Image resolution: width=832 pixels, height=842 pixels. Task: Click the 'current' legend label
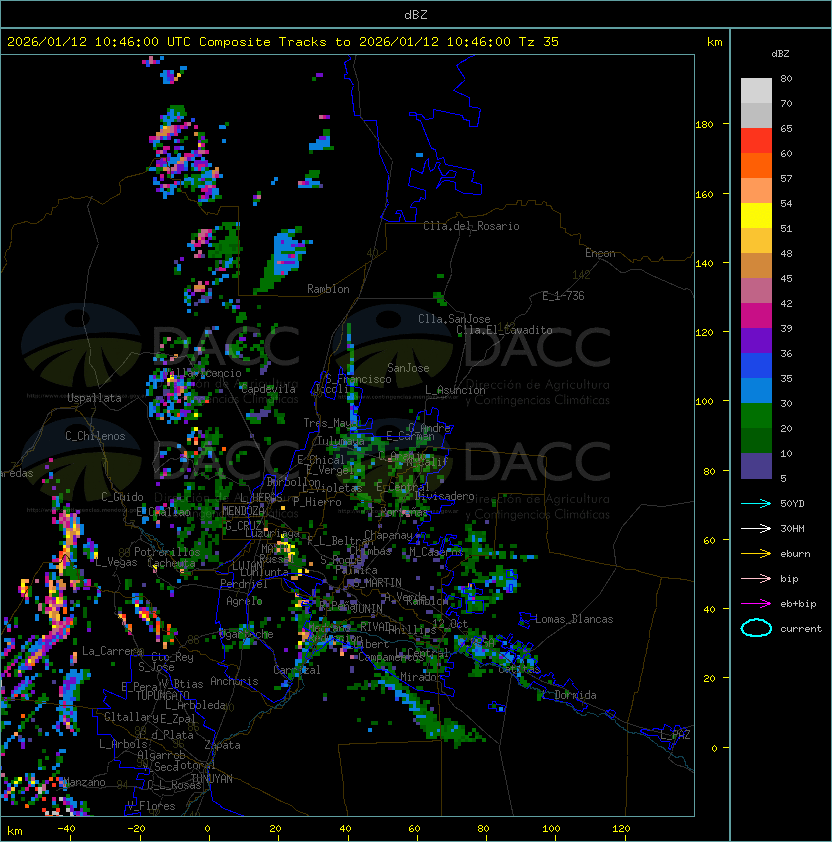pyautogui.click(x=801, y=629)
